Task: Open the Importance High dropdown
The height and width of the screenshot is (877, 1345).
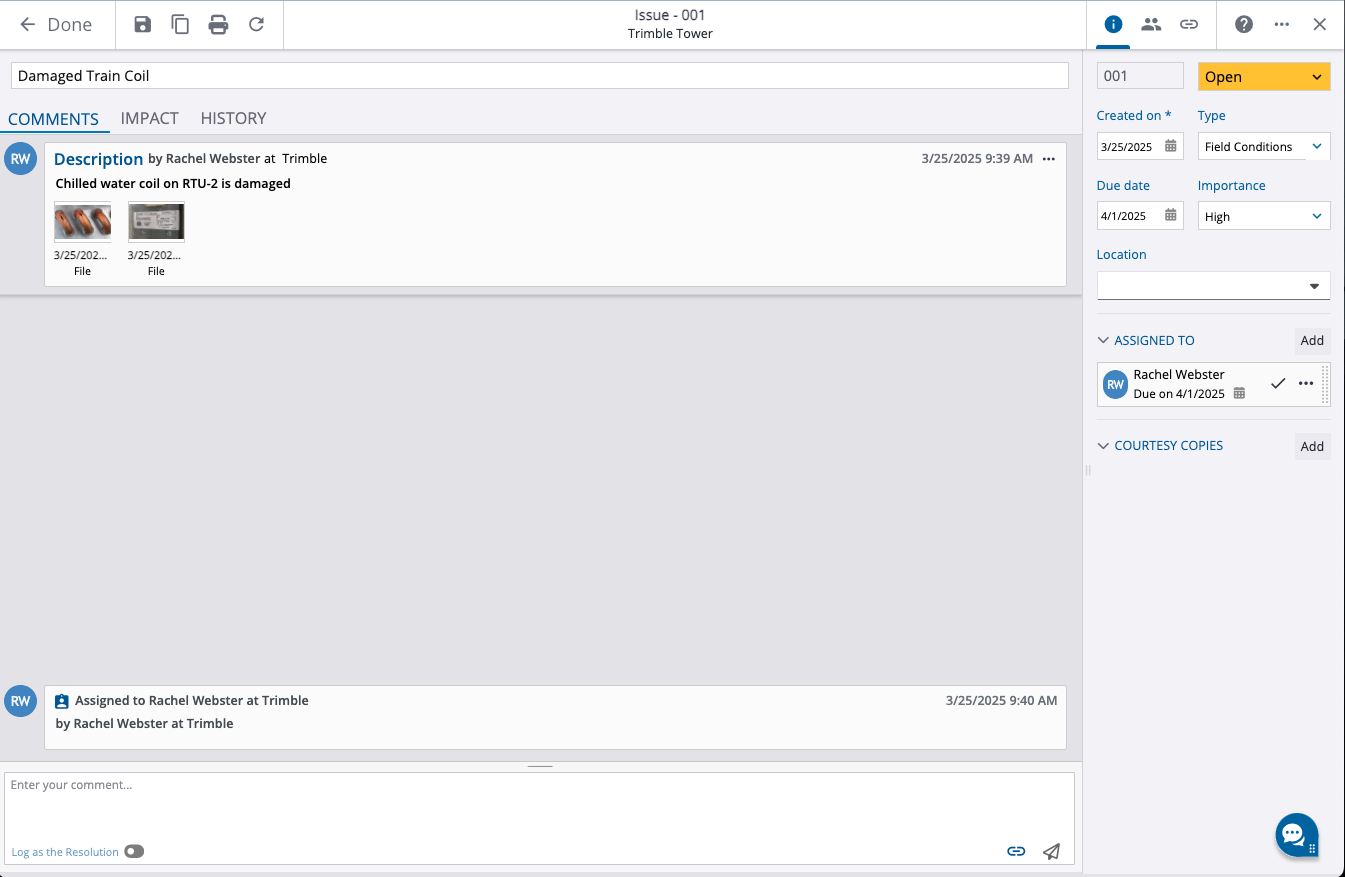Action: 1264,217
